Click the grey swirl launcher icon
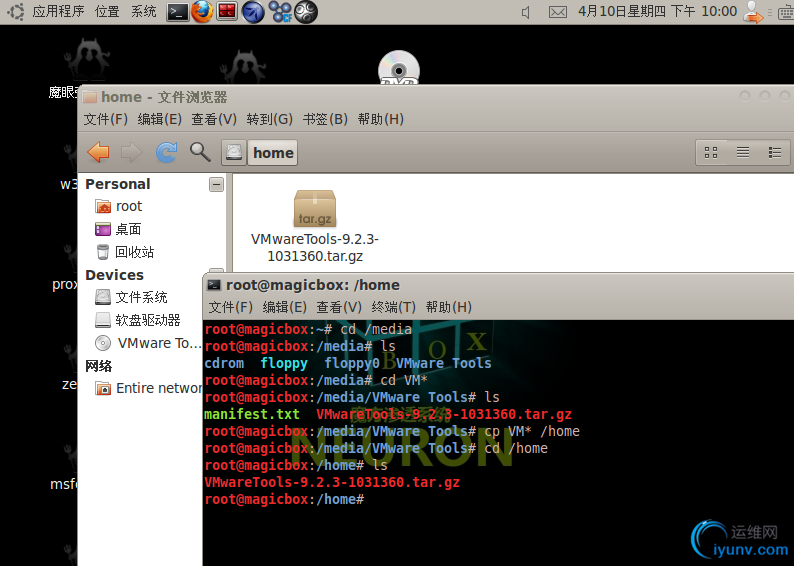Image resolution: width=794 pixels, height=566 pixels. 305,12
